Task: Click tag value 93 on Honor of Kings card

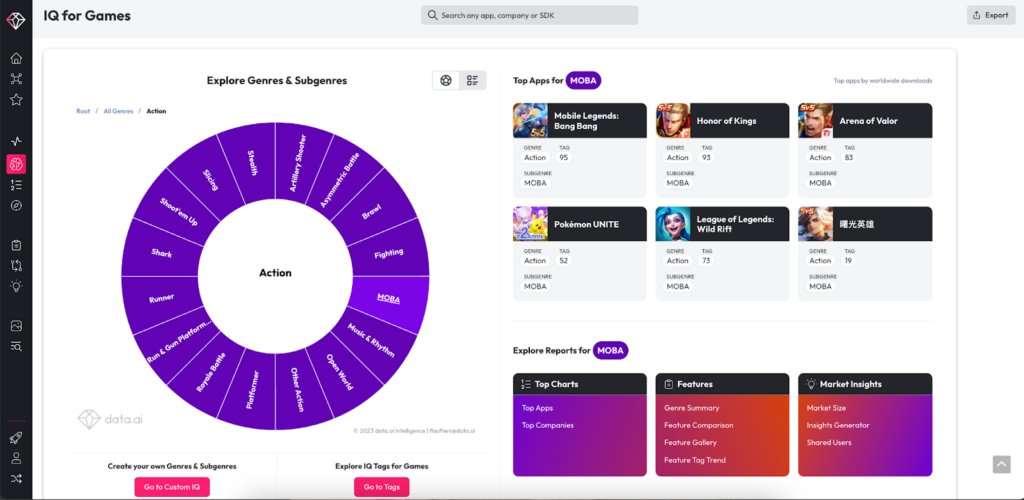Action: 706,157
